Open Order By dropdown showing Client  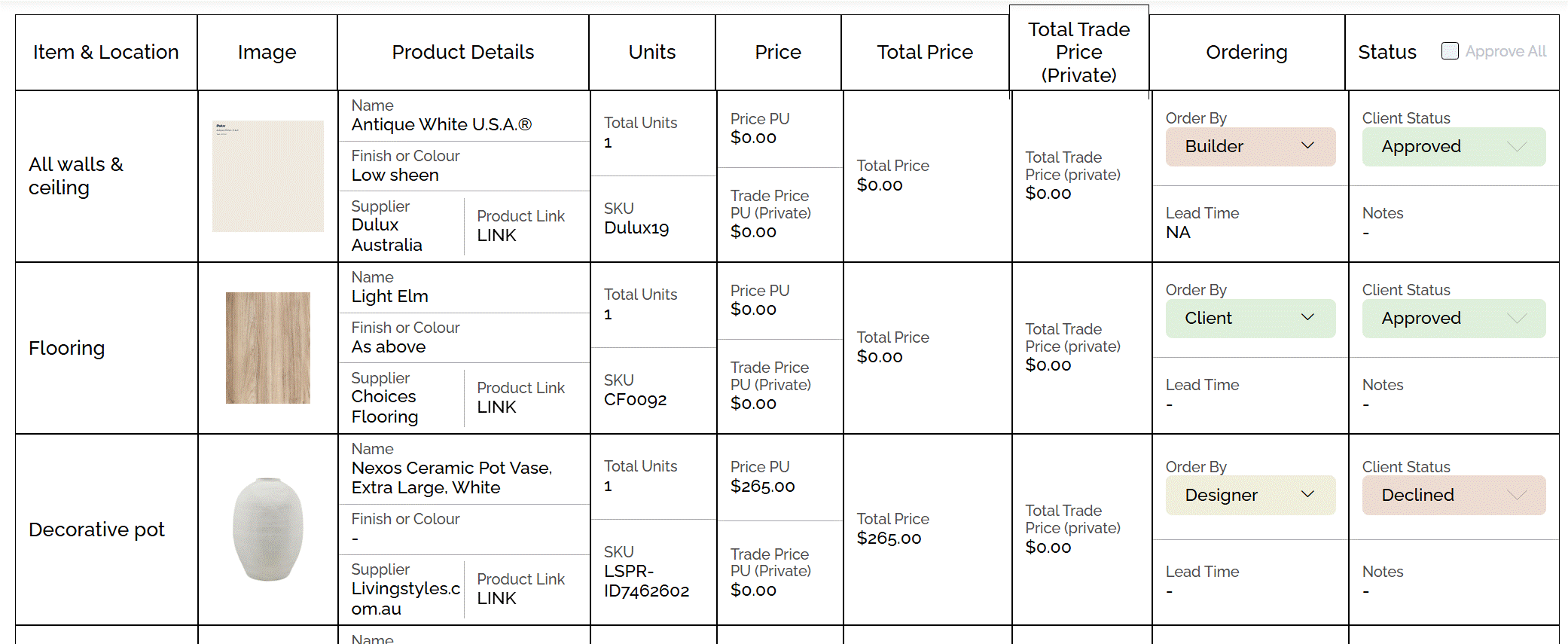(1249, 319)
